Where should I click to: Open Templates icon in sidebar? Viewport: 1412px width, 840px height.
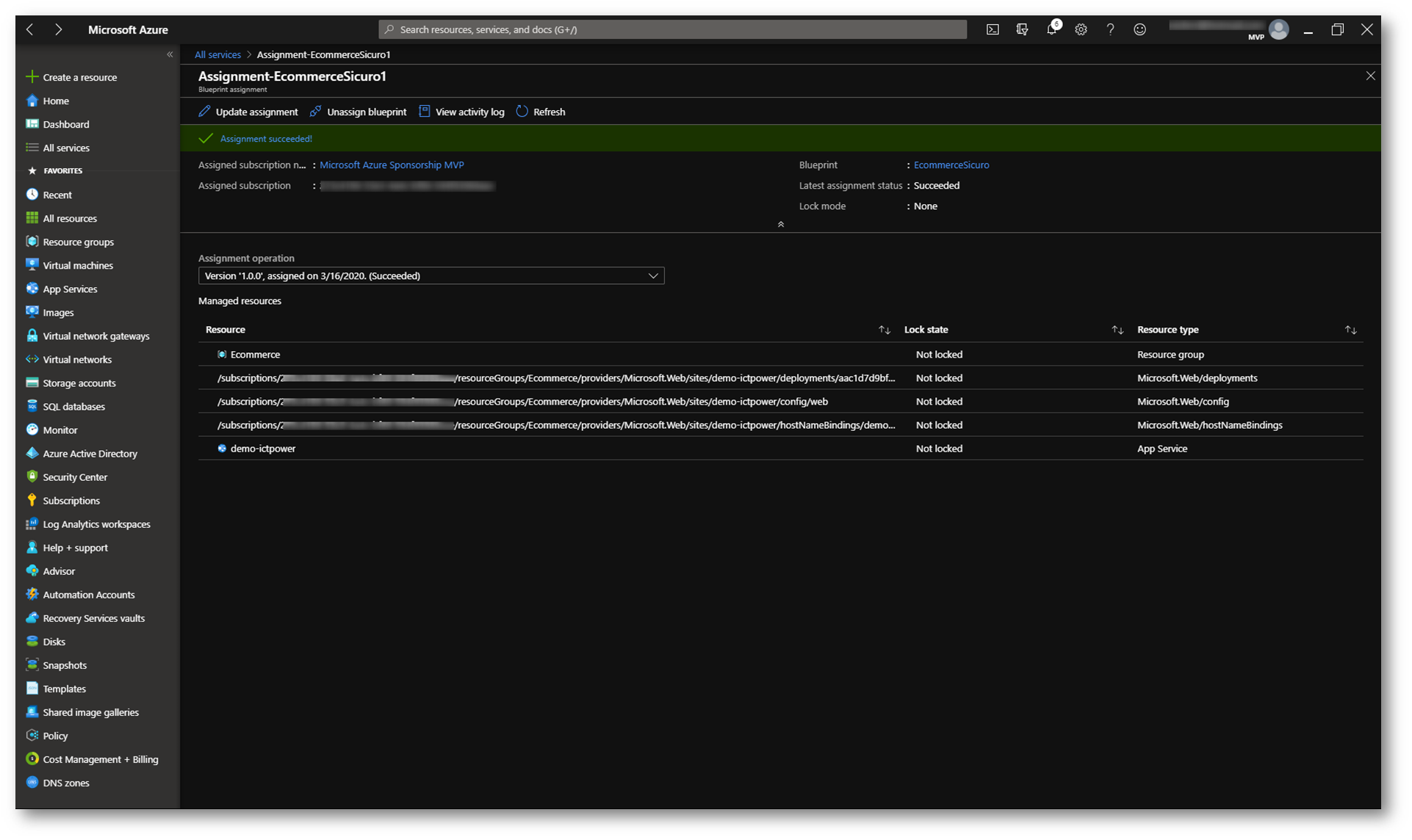(32, 688)
